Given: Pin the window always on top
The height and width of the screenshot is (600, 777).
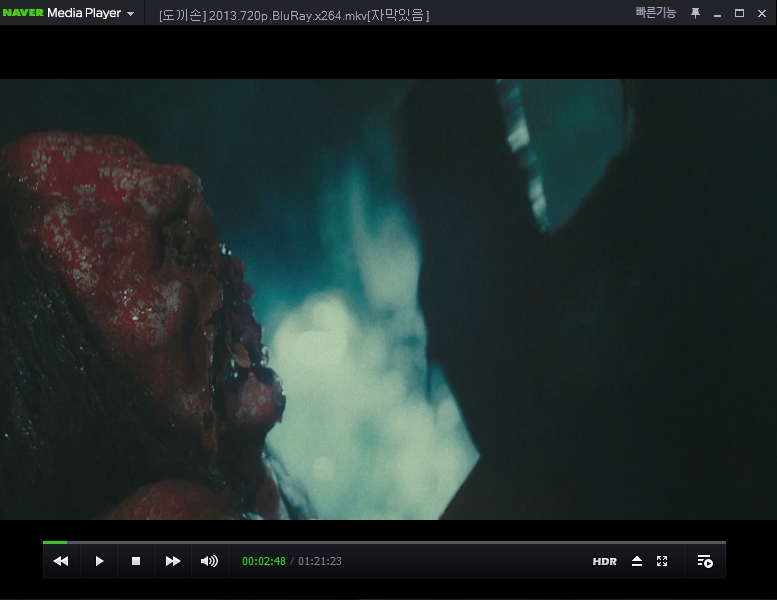Looking at the screenshot, I should click(695, 13).
